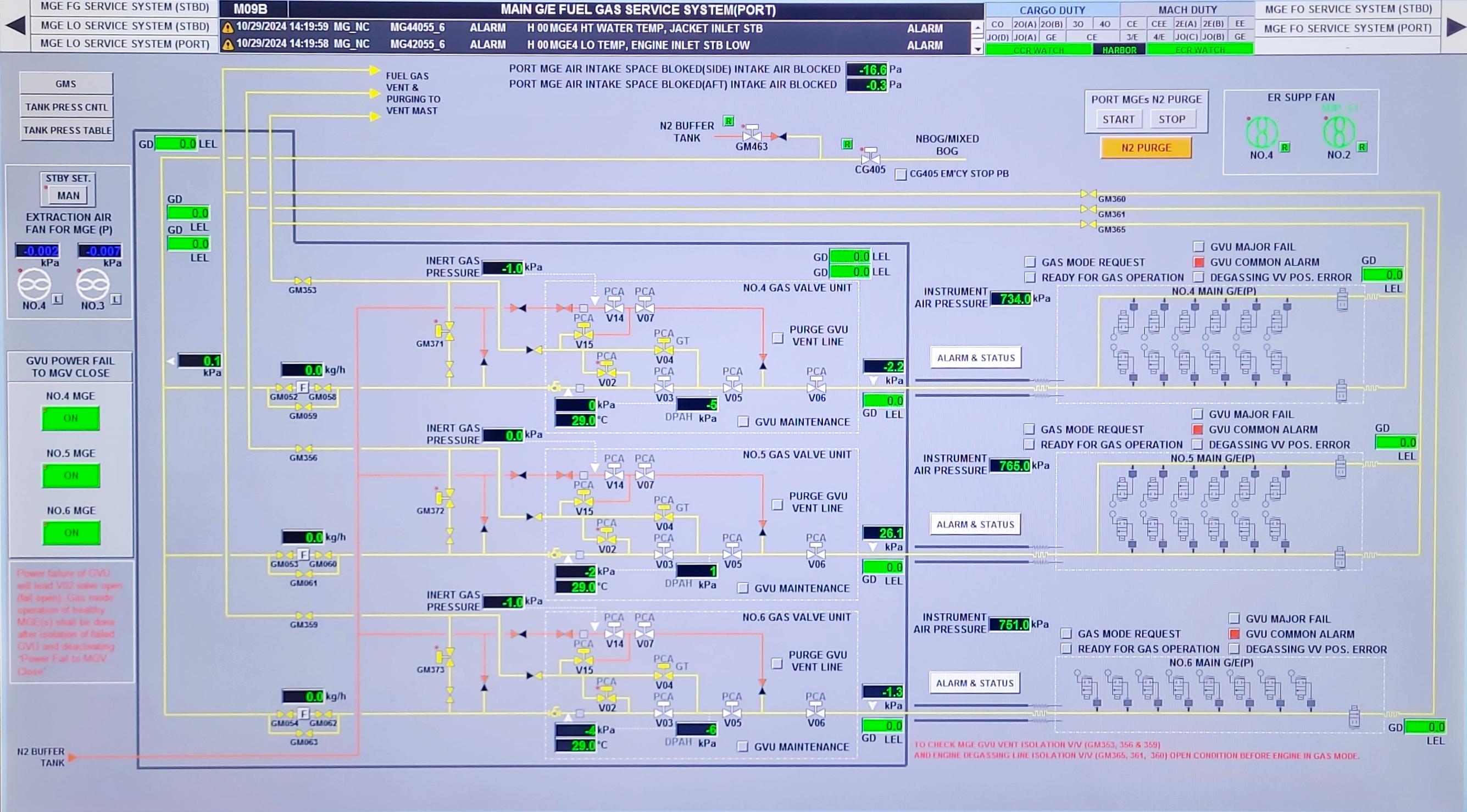The height and width of the screenshot is (812, 1467).
Task: Stop PORT MGEs N2 purge
Action: coord(1172,120)
